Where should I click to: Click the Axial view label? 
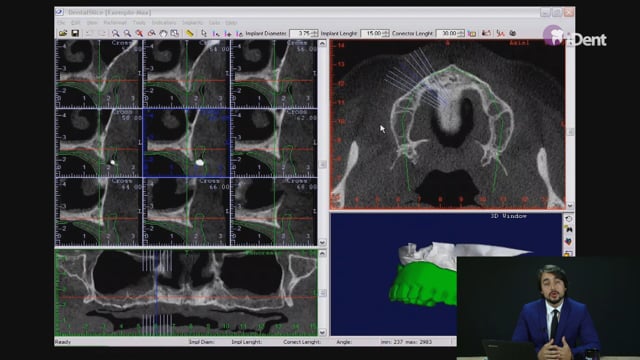click(519, 43)
